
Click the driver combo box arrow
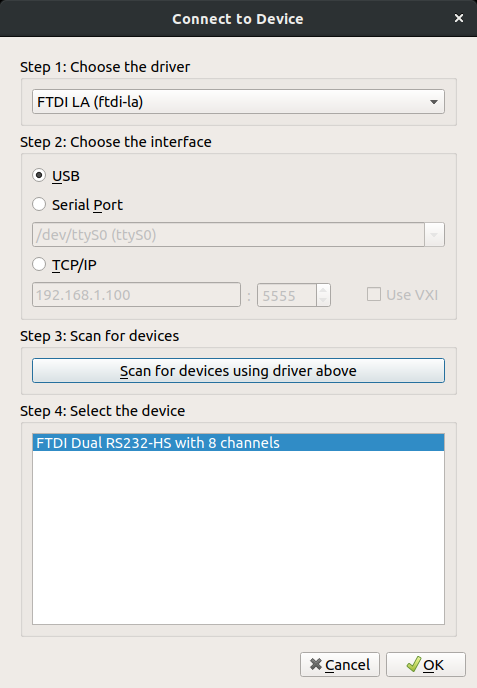[x=434, y=102]
